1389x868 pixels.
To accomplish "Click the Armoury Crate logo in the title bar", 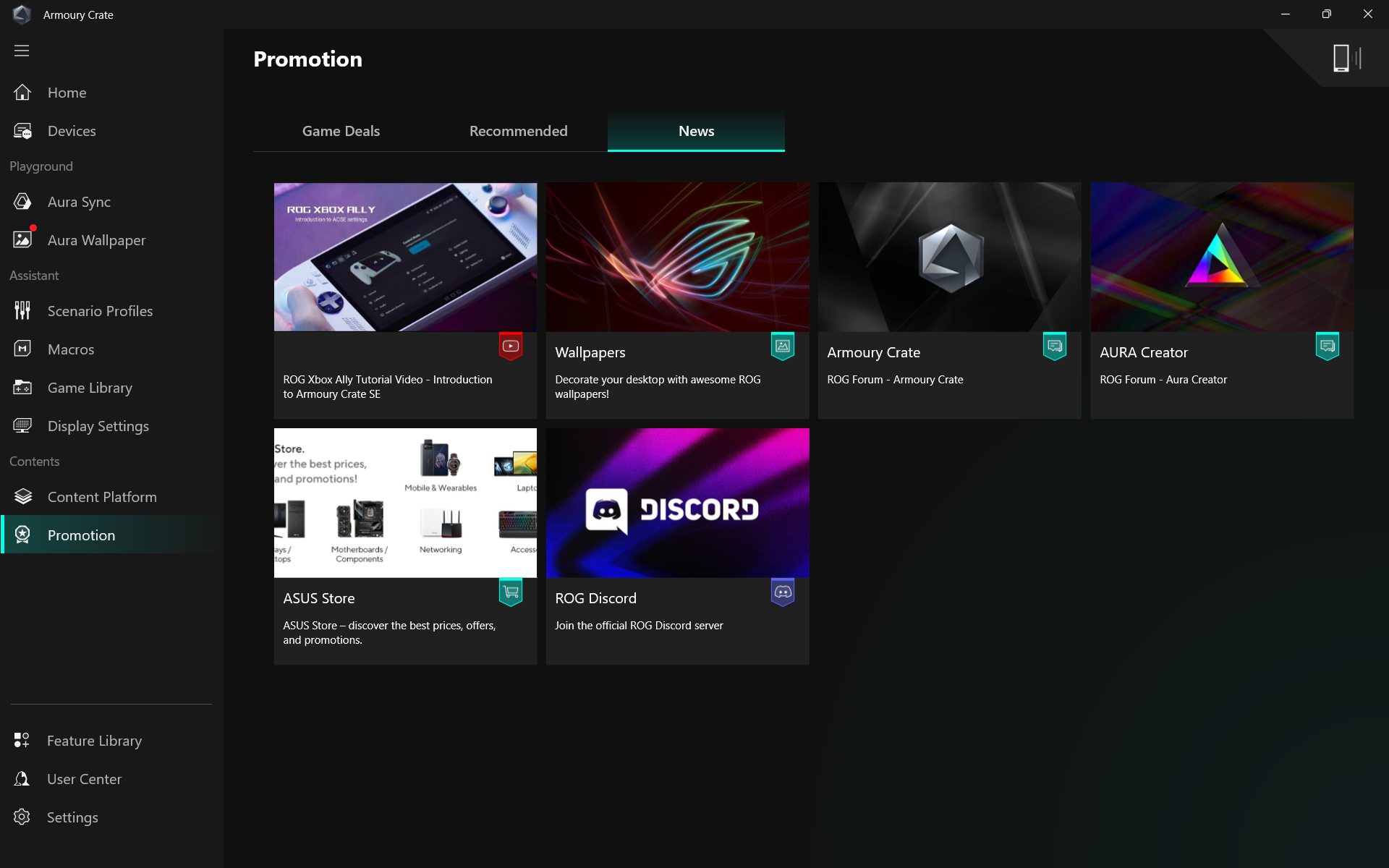I will (x=22, y=14).
